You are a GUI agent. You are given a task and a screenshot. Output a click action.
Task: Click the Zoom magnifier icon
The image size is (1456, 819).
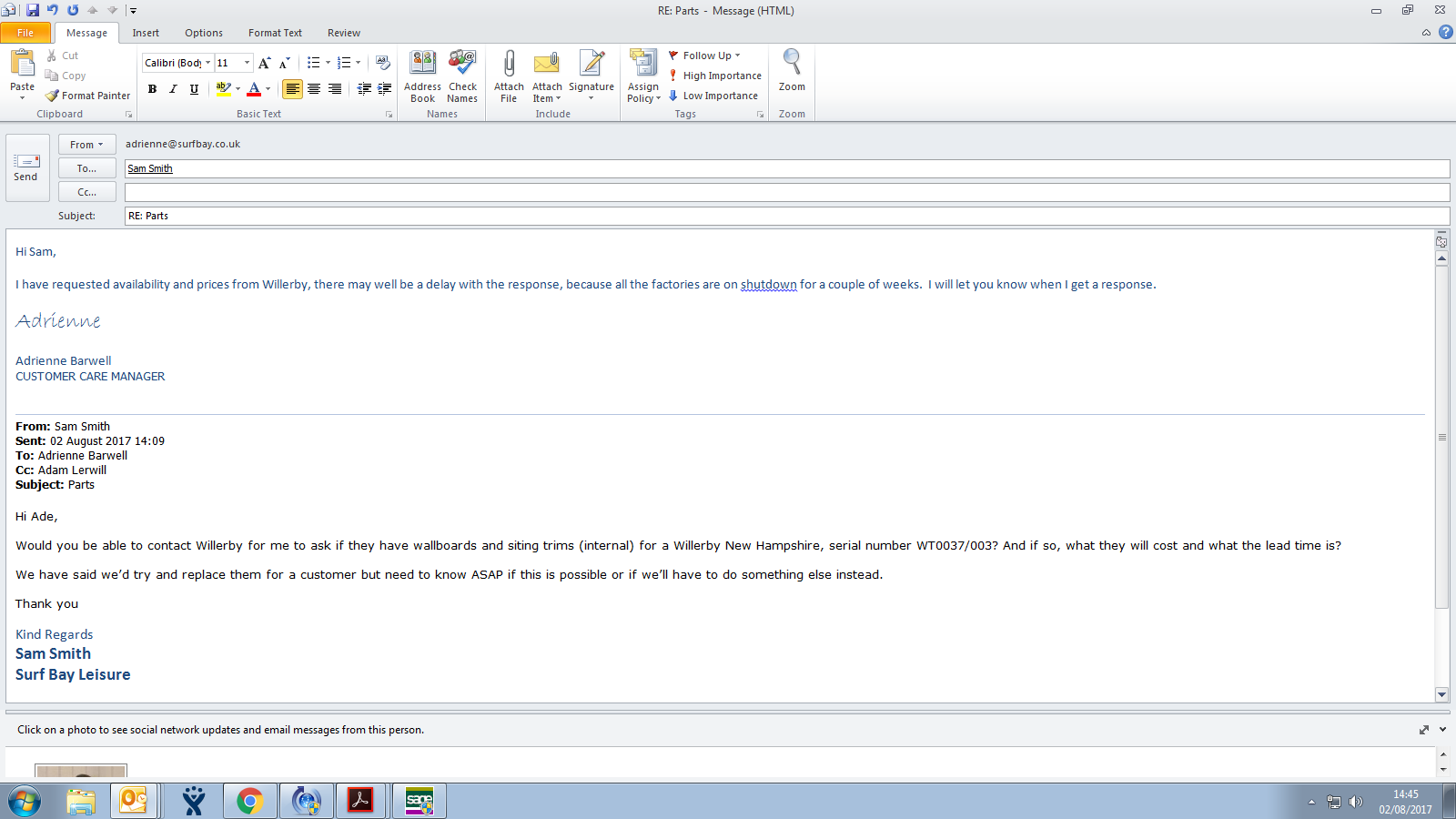point(792,64)
